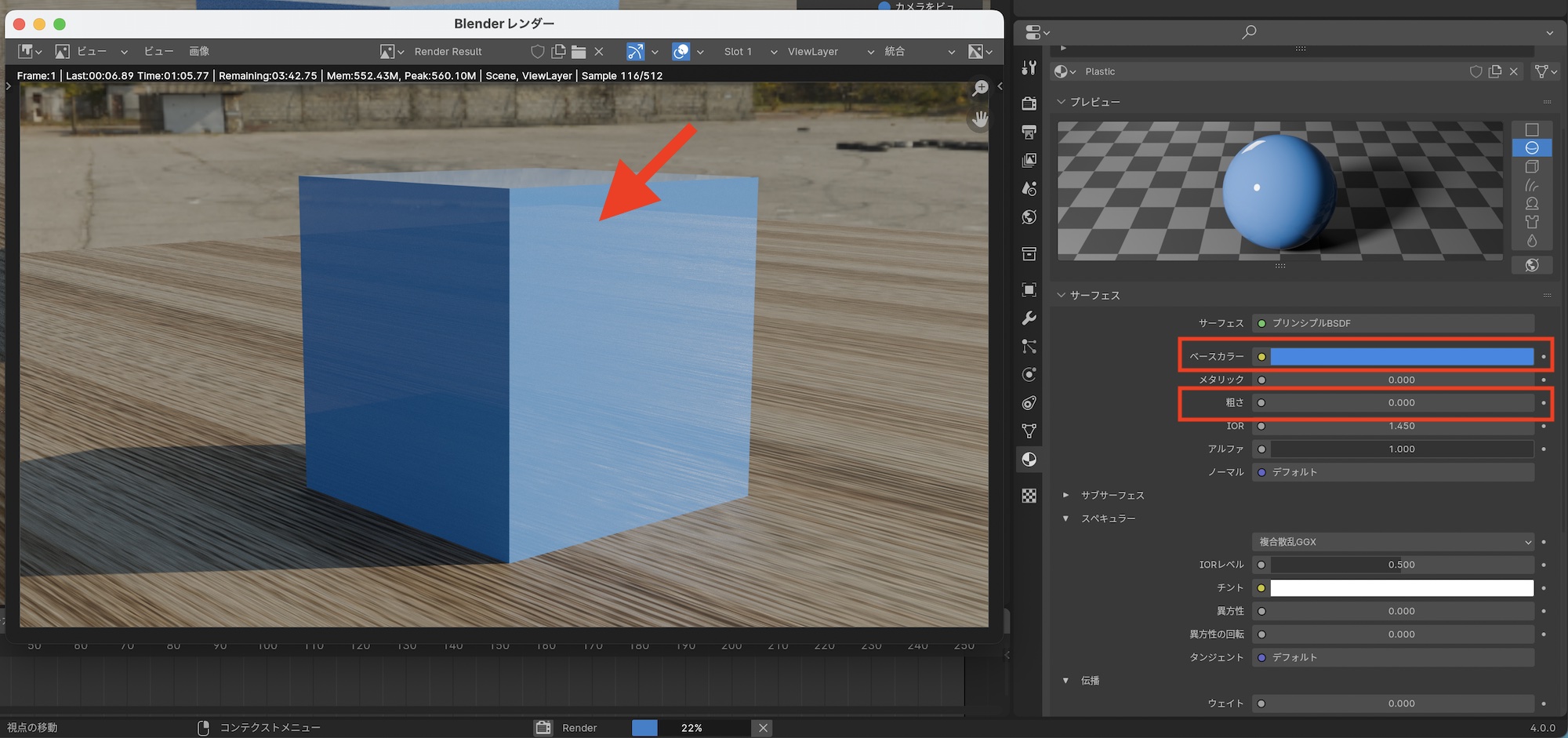Expand the サブサーフェス section
1568x738 pixels.
[x=1065, y=495]
